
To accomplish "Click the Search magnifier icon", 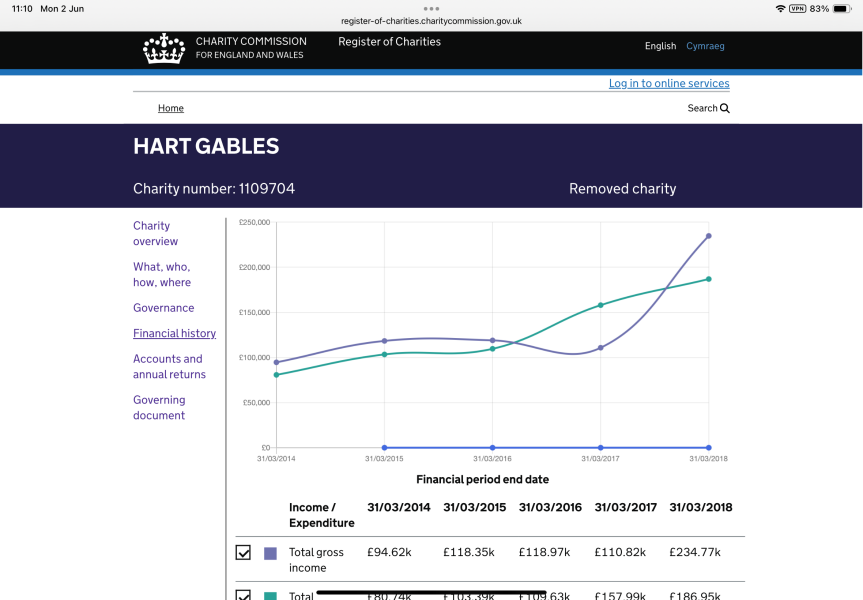I will click(725, 108).
